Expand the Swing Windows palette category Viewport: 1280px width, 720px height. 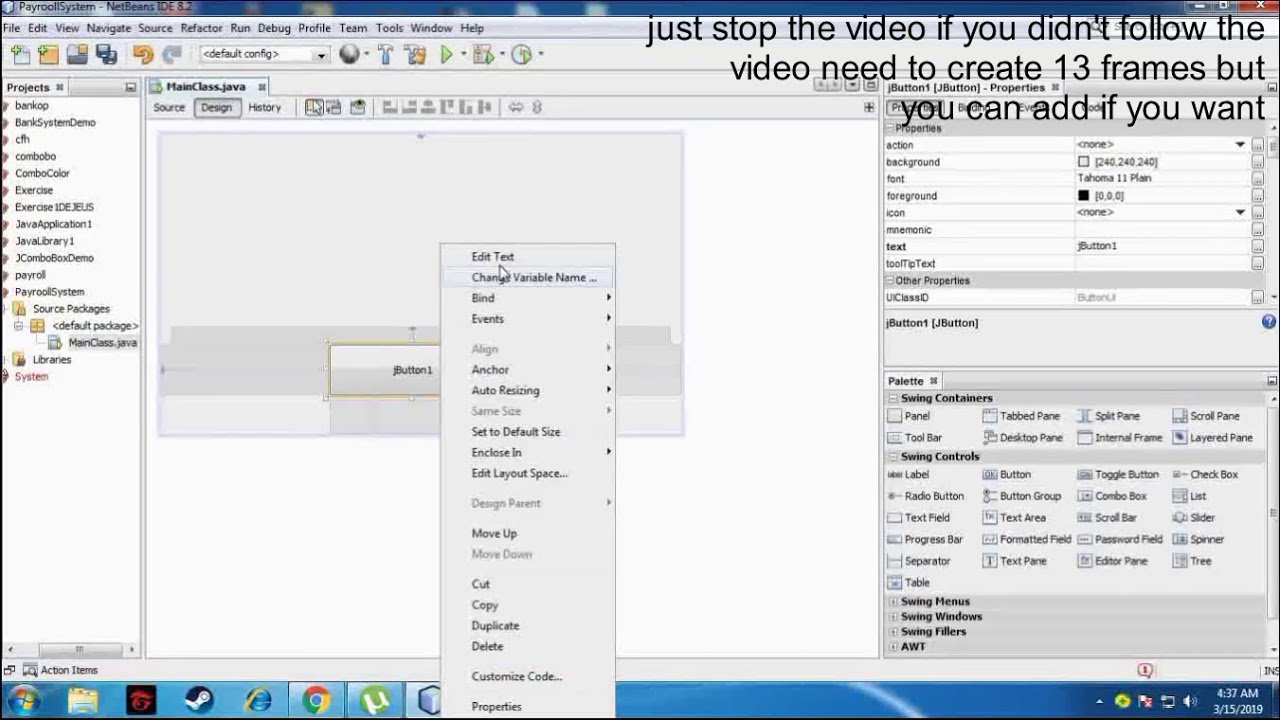pyautogui.click(x=892, y=617)
